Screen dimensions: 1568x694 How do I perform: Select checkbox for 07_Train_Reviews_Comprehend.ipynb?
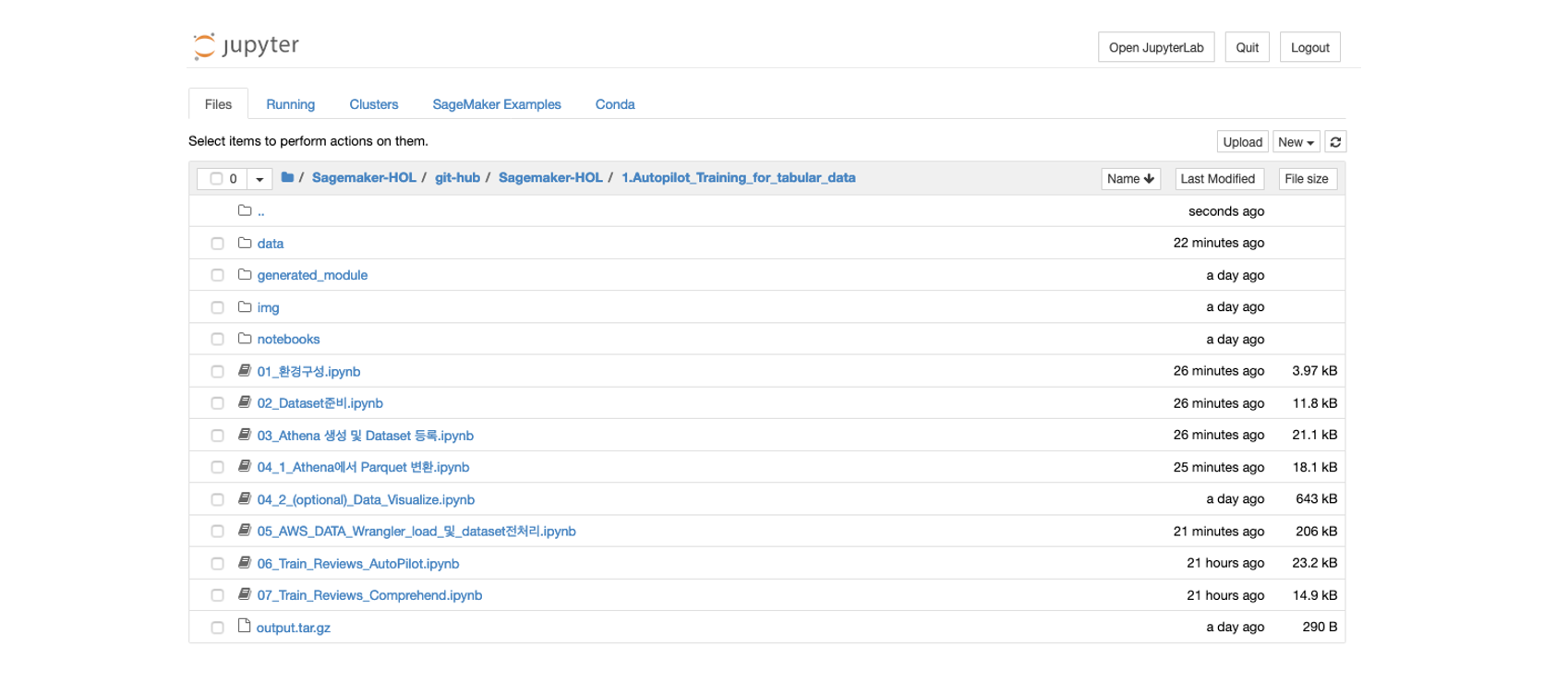pos(217,595)
